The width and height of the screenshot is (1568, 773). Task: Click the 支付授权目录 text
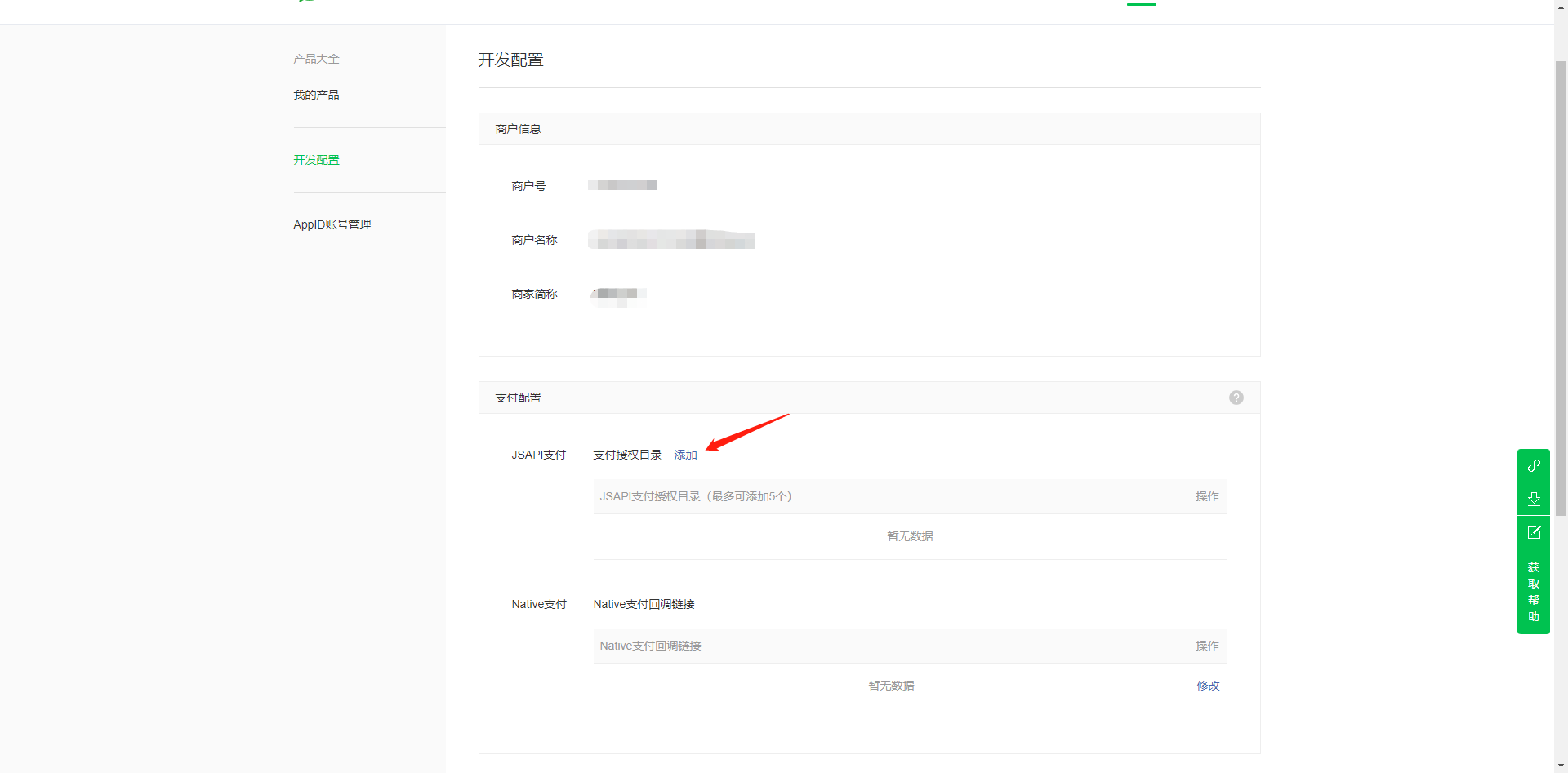[627, 455]
